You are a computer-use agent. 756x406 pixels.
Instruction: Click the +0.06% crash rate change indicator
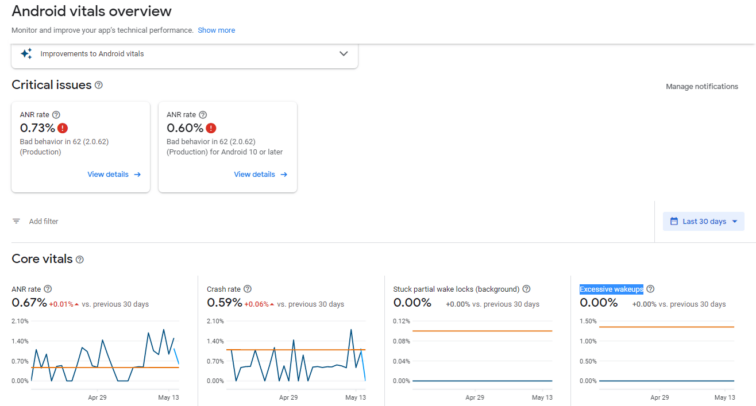point(259,304)
